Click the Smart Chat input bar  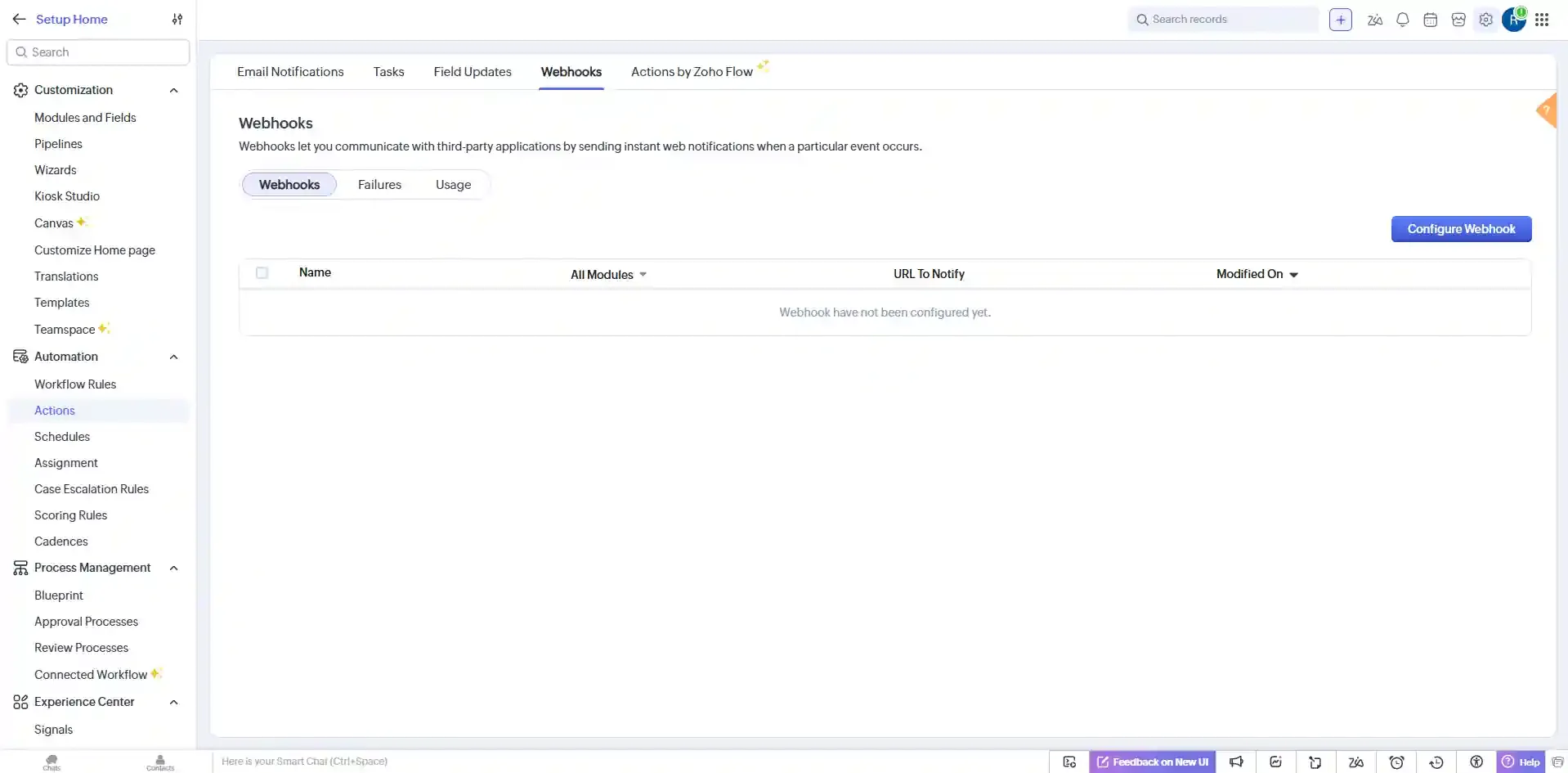tap(629, 762)
